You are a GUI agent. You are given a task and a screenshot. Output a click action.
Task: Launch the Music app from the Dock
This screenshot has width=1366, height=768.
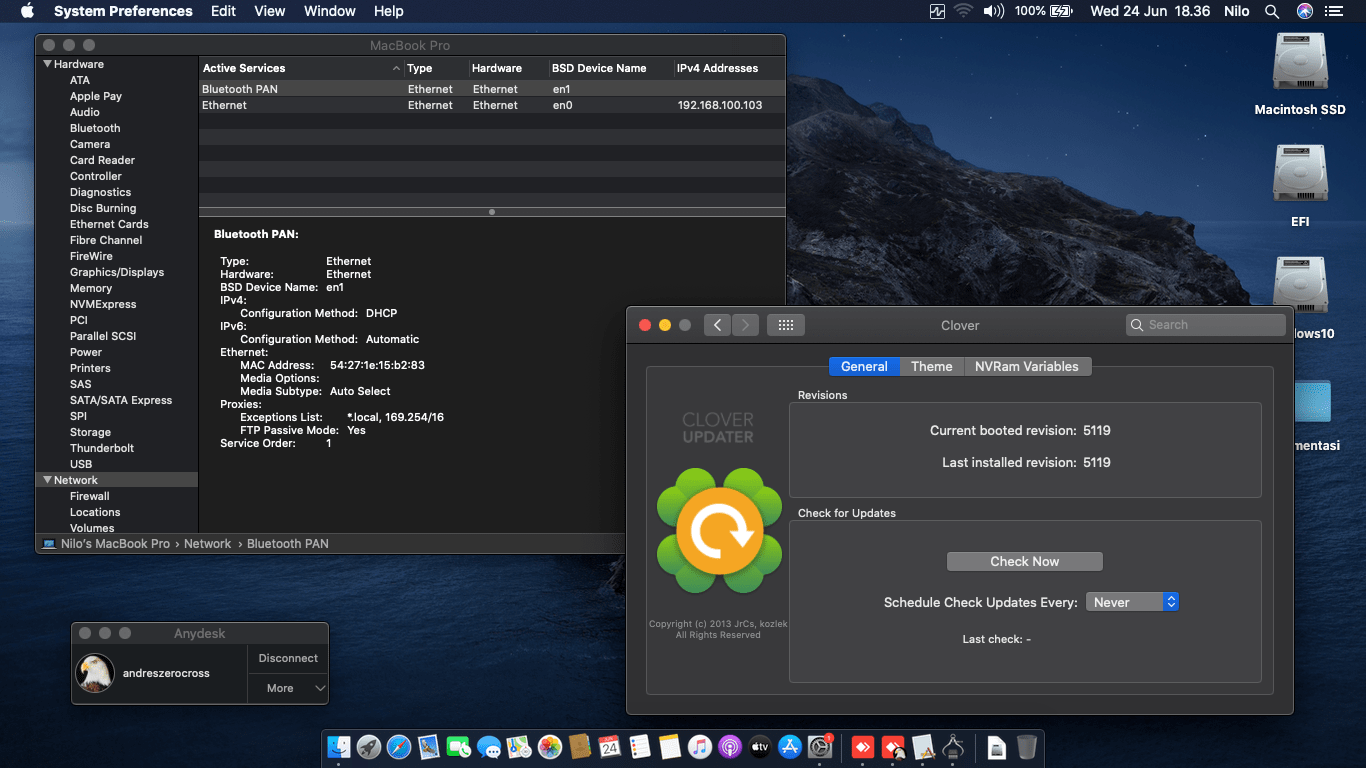tap(700, 747)
